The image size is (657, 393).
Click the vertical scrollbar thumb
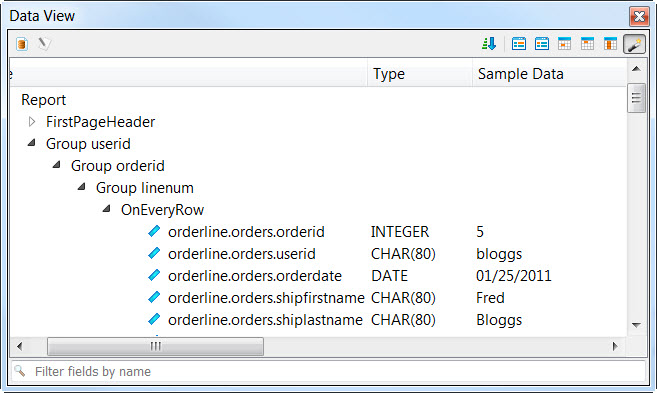(636, 98)
